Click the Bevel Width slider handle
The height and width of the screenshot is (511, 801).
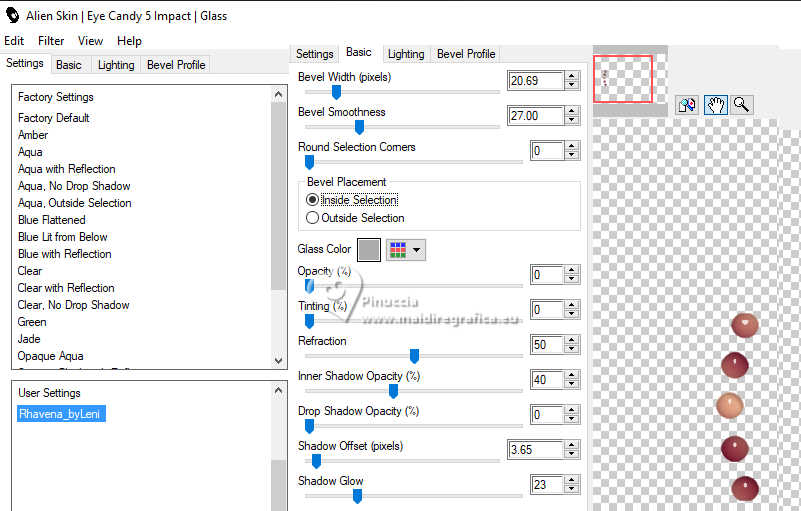[336, 92]
